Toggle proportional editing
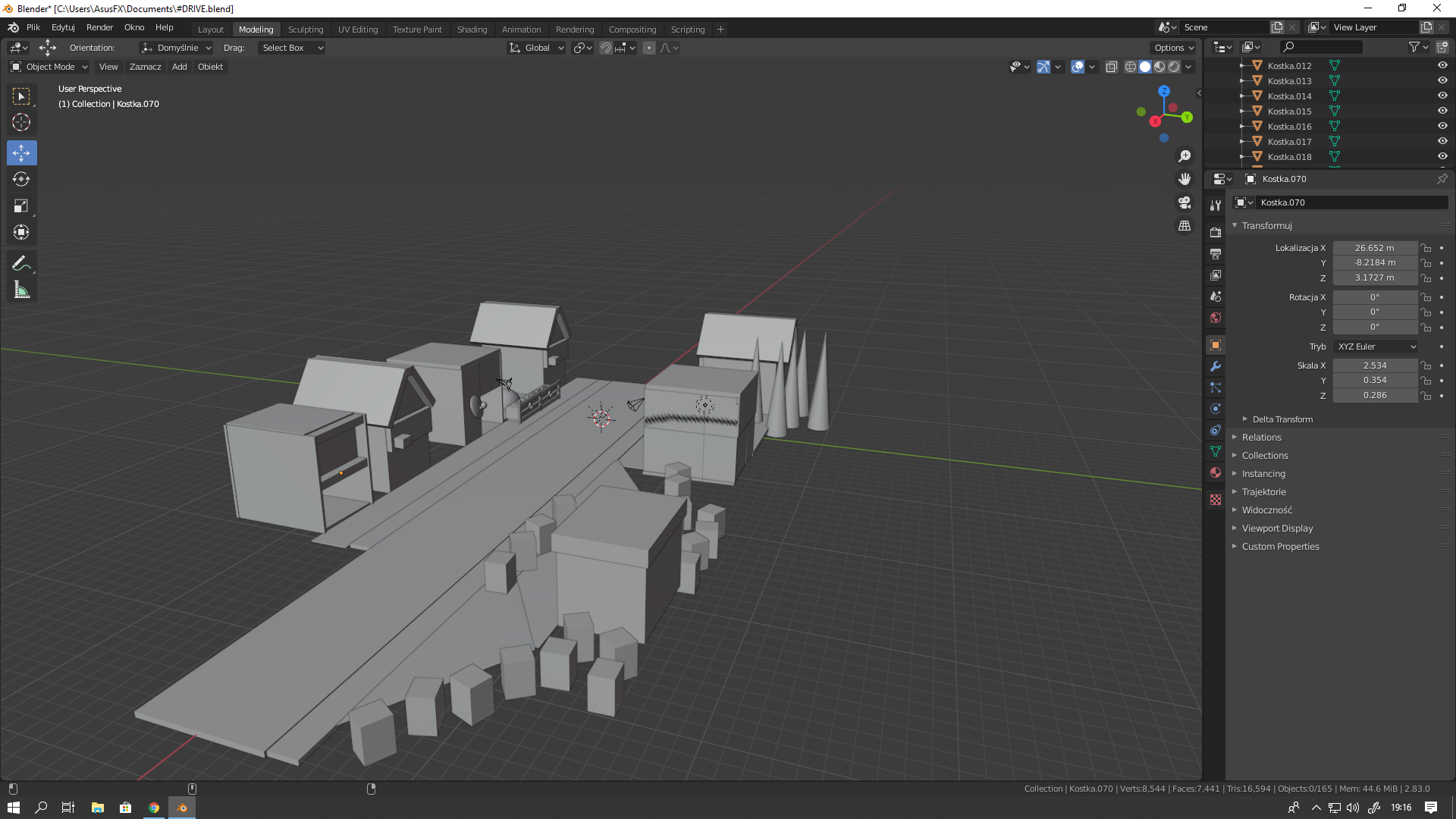 [x=649, y=48]
